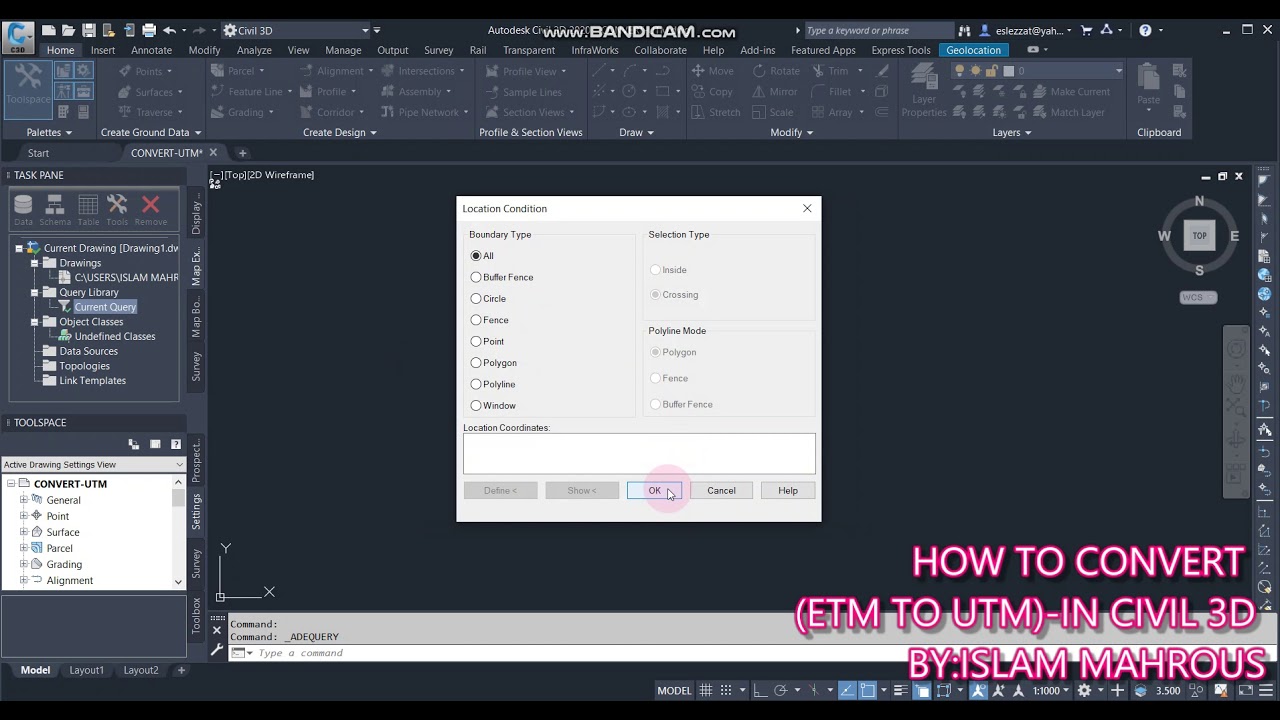
Task: Click the Customization hamburger icon in status bar
Action: tap(1268, 690)
